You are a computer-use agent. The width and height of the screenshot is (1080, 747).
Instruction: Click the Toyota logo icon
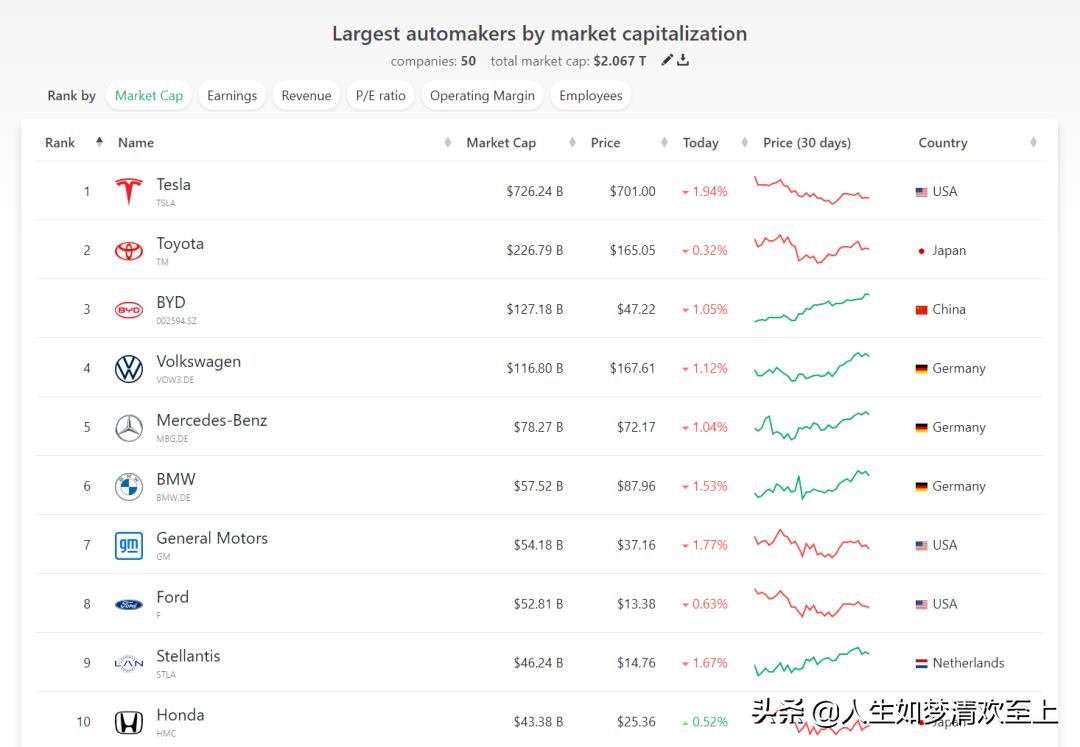tap(128, 250)
